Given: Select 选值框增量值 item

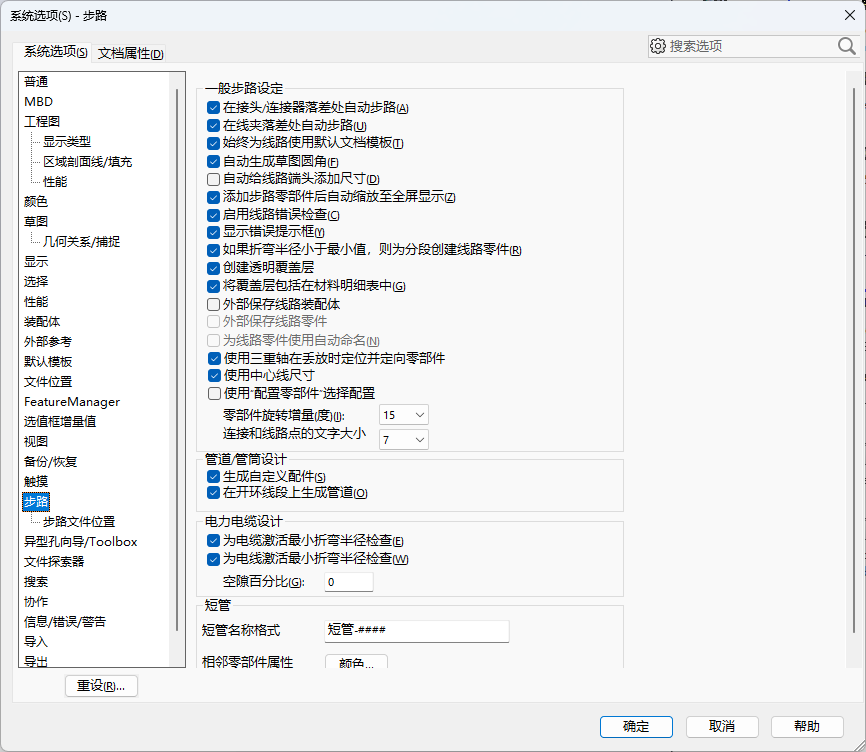Looking at the screenshot, I should pyautogui.click(x=60, y=422).
